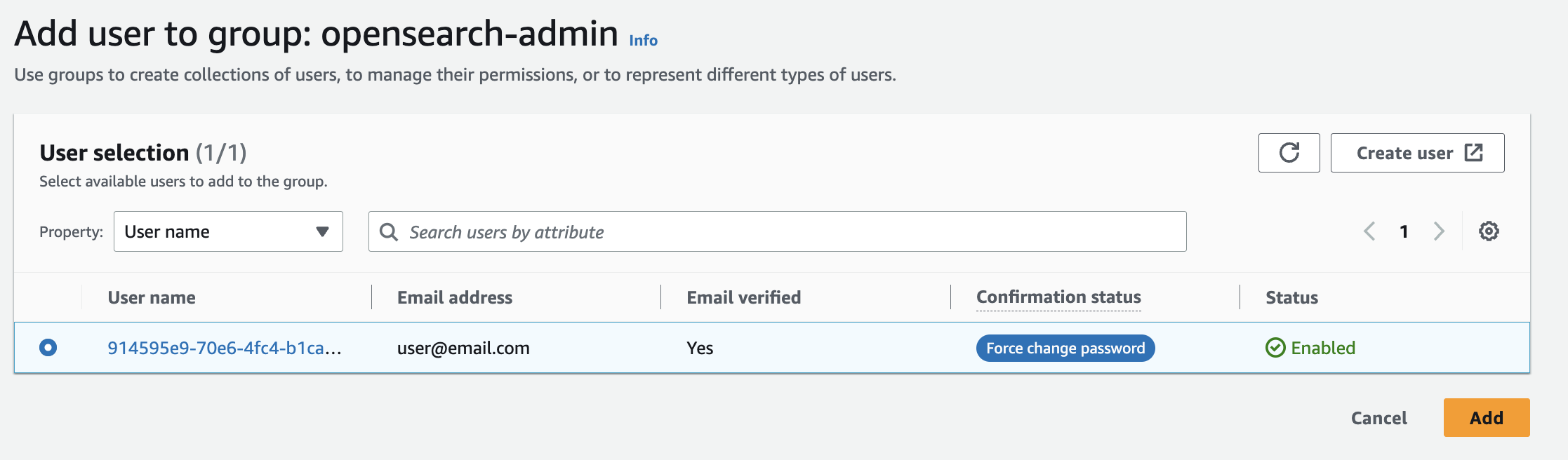Select the radio button for user 914595e9
The image size is (1568, 460).
[48, 348]
